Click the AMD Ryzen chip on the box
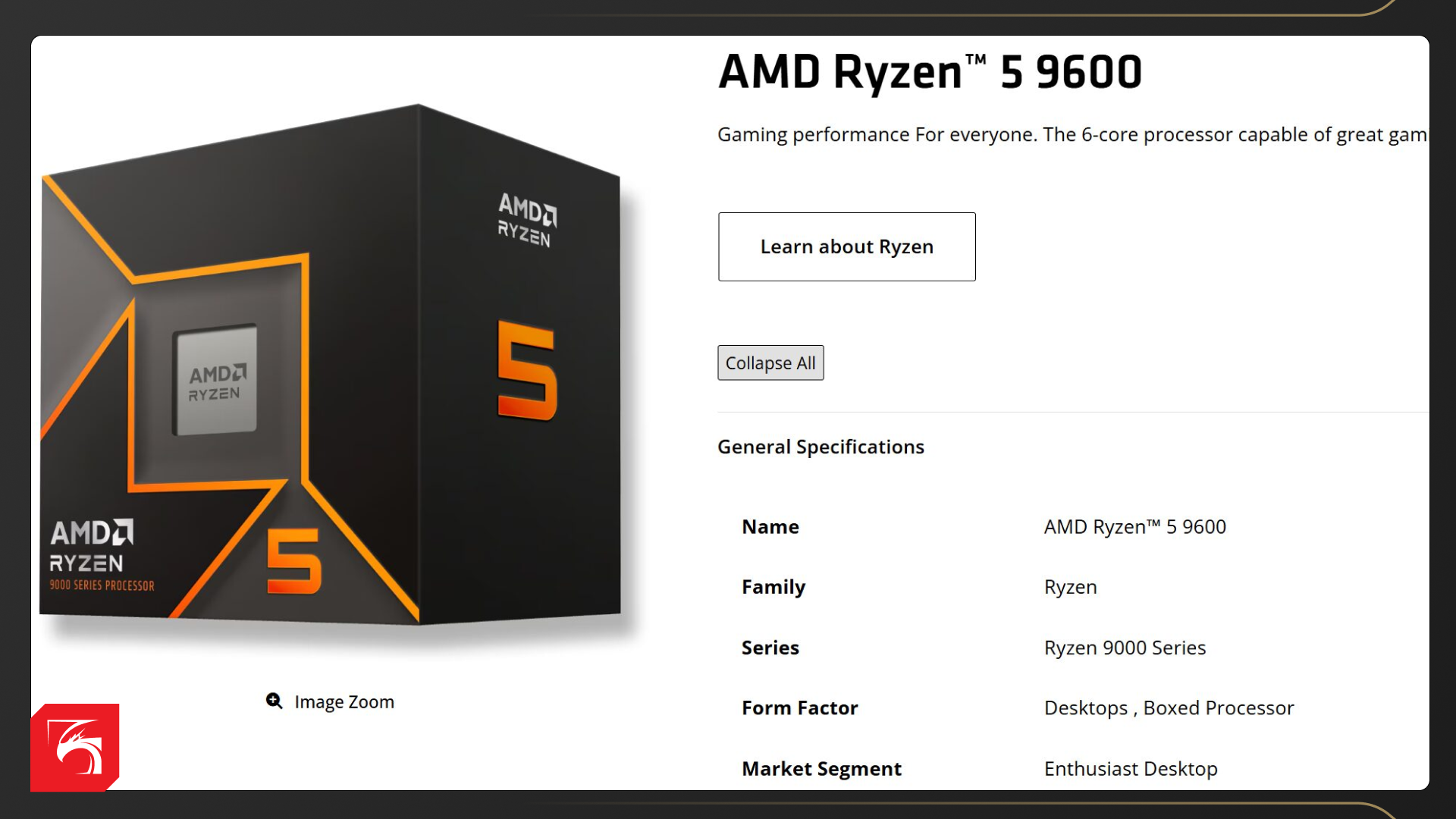1456x819 pixels. [x=215, y=380]
